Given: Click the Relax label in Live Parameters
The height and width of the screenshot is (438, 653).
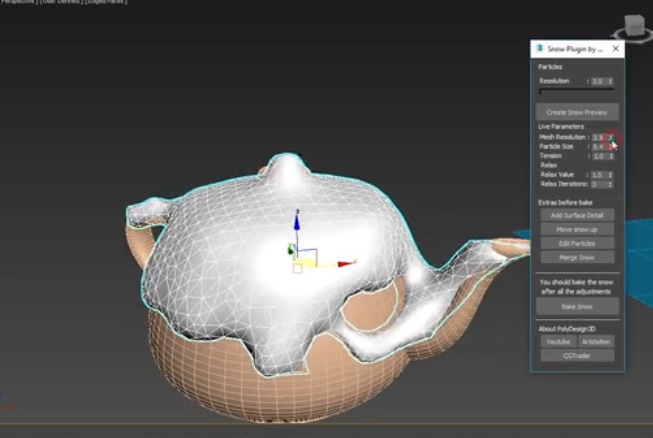Looking at the screenshot, I should click(x=548, y=165).
